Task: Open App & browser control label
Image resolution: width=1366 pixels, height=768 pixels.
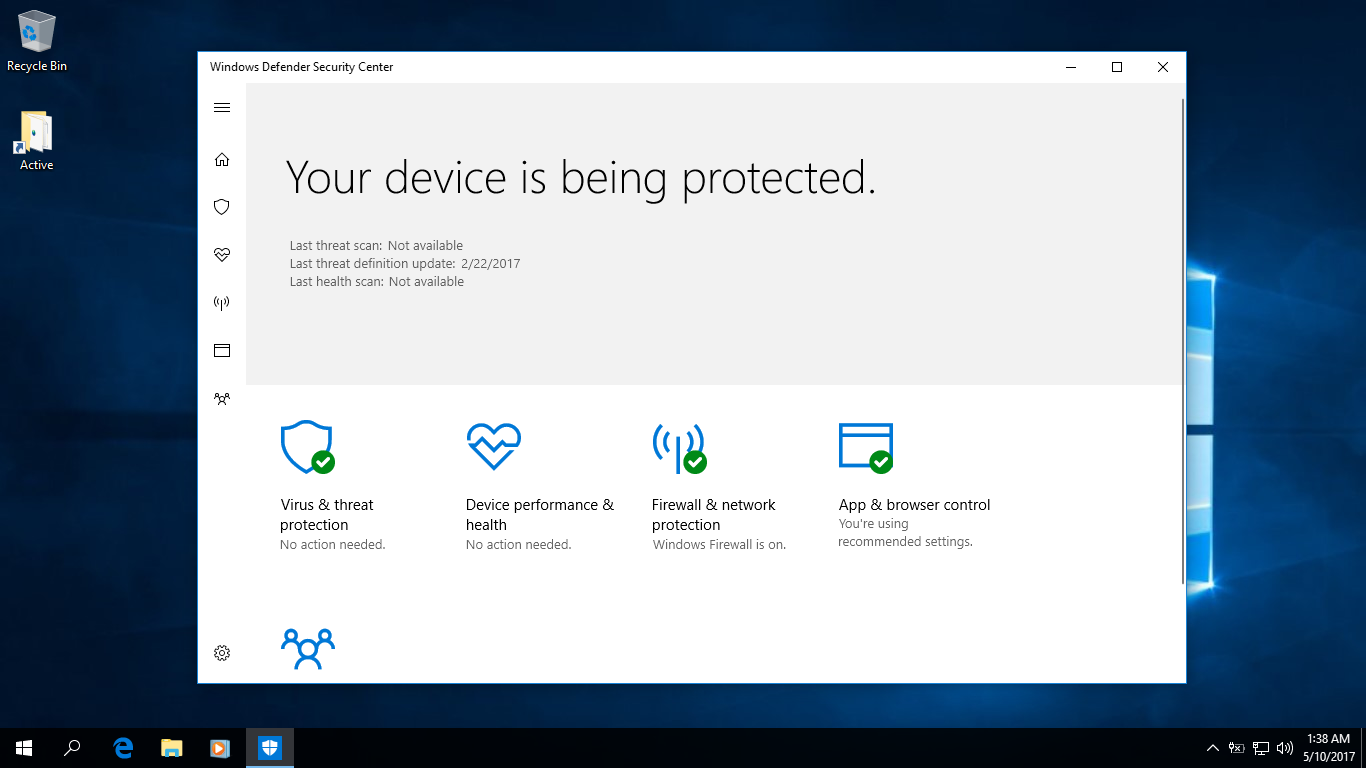Action: point(915,505)
